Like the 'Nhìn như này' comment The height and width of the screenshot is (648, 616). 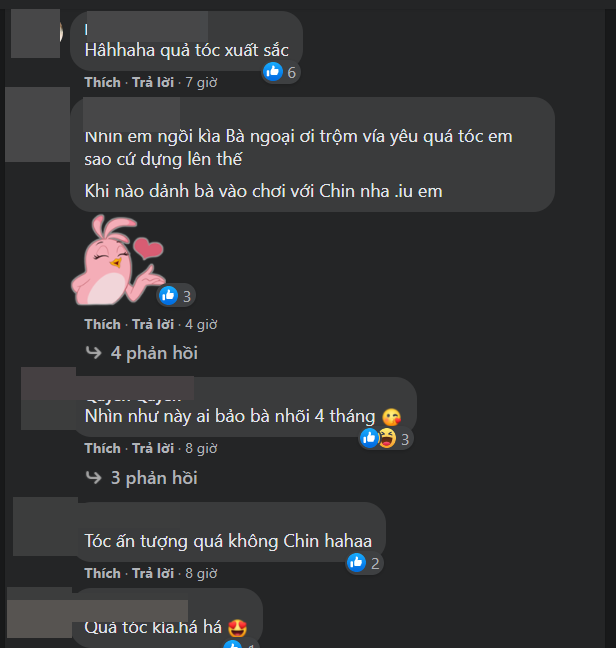pos(102,448)
